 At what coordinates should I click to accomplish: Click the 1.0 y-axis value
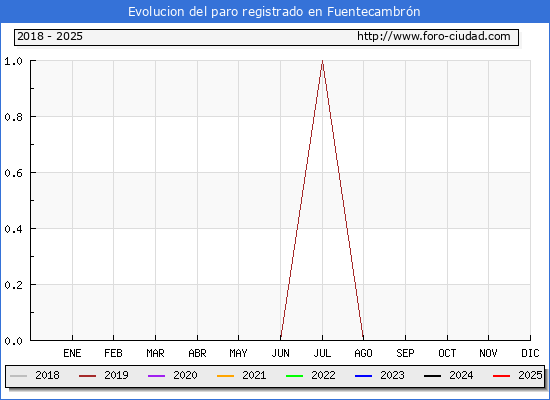13,61
